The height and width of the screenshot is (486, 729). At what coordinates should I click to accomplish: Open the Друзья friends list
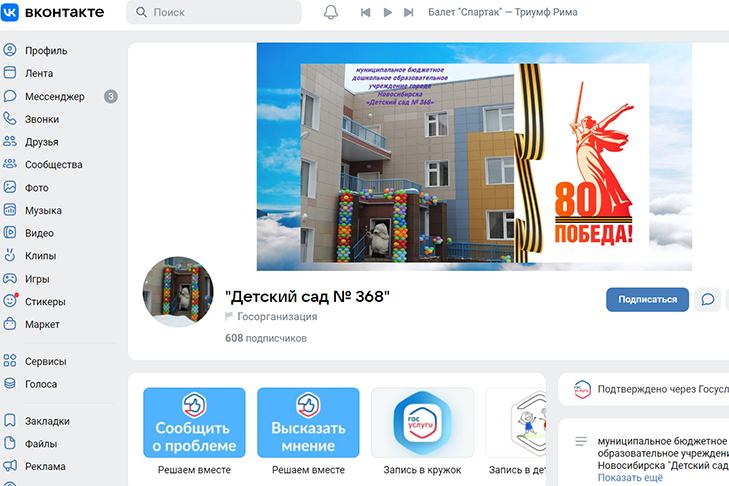point(41,142)
